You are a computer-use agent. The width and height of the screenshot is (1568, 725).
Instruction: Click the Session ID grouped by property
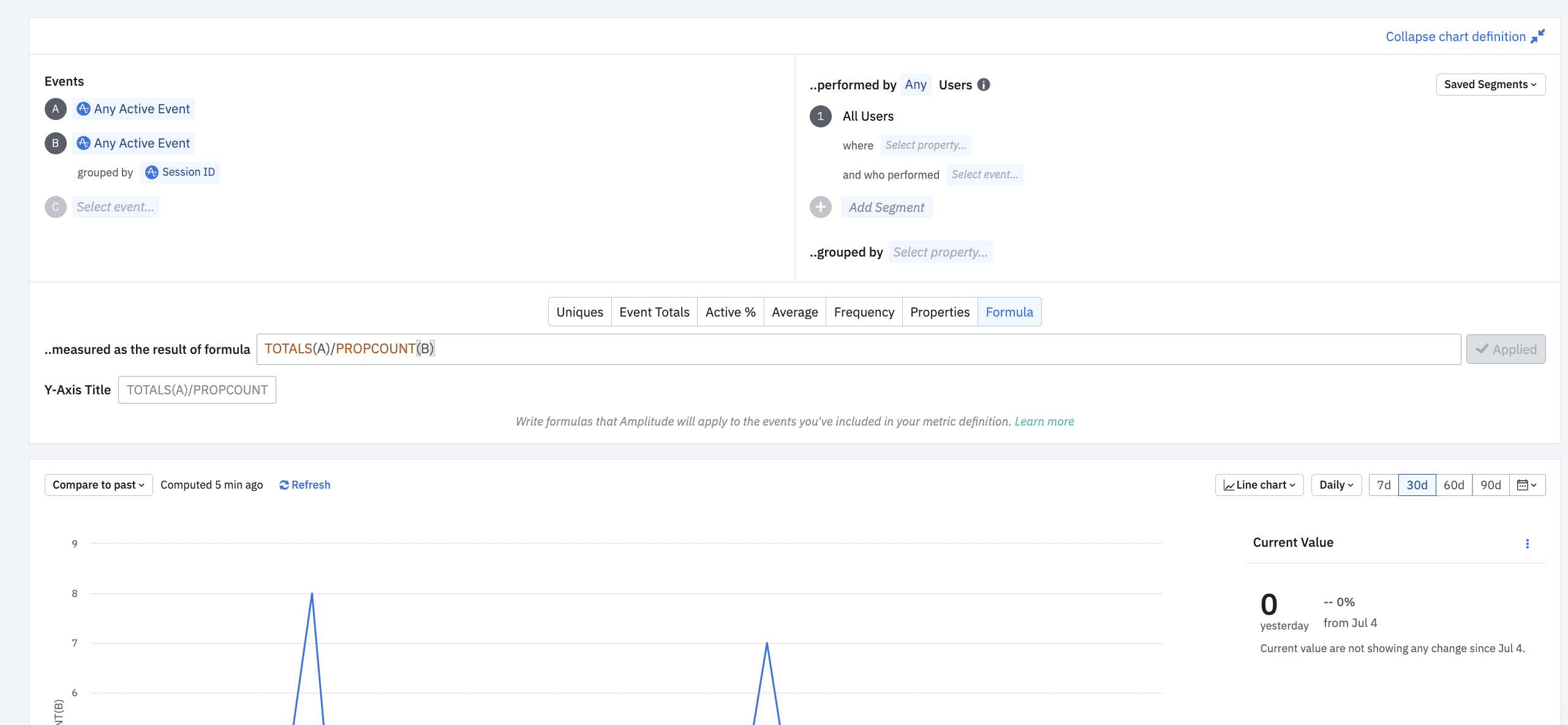(x=180, y=172)
